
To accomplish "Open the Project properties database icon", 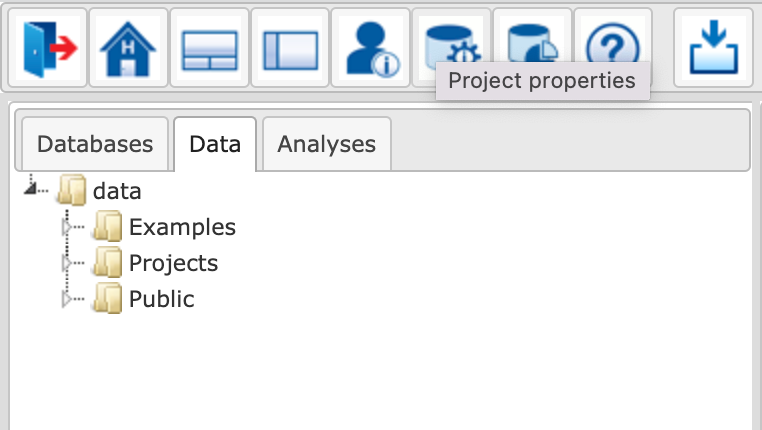I will (451, 44).
